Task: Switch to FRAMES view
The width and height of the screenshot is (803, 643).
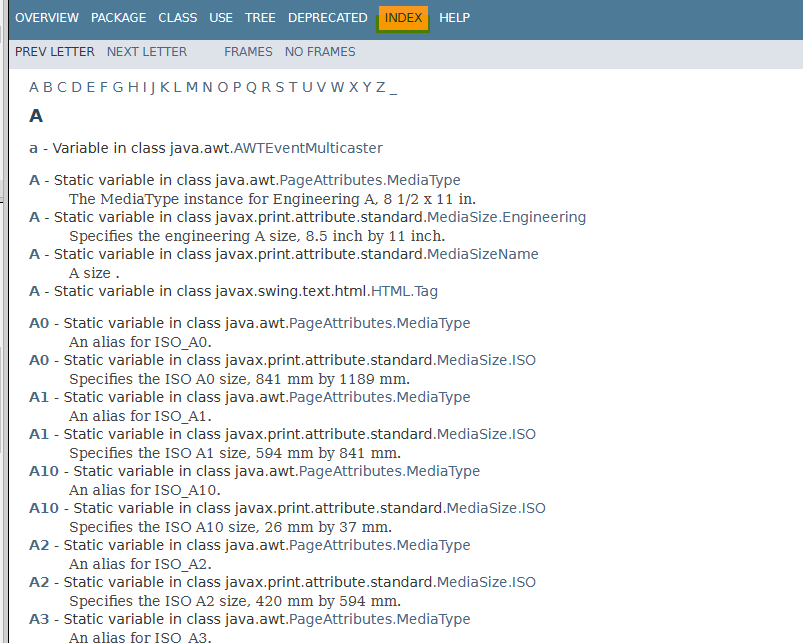Action: 248,52
